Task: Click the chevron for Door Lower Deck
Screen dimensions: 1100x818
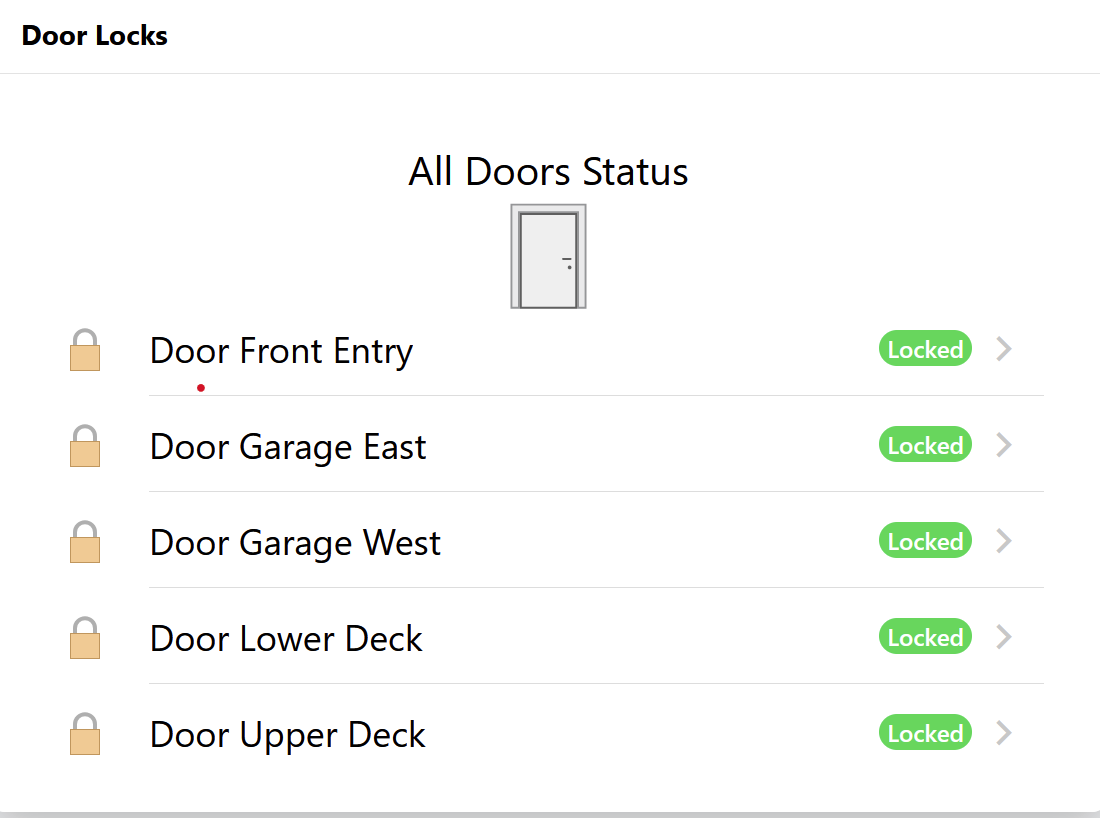Action: point(1005,637)
